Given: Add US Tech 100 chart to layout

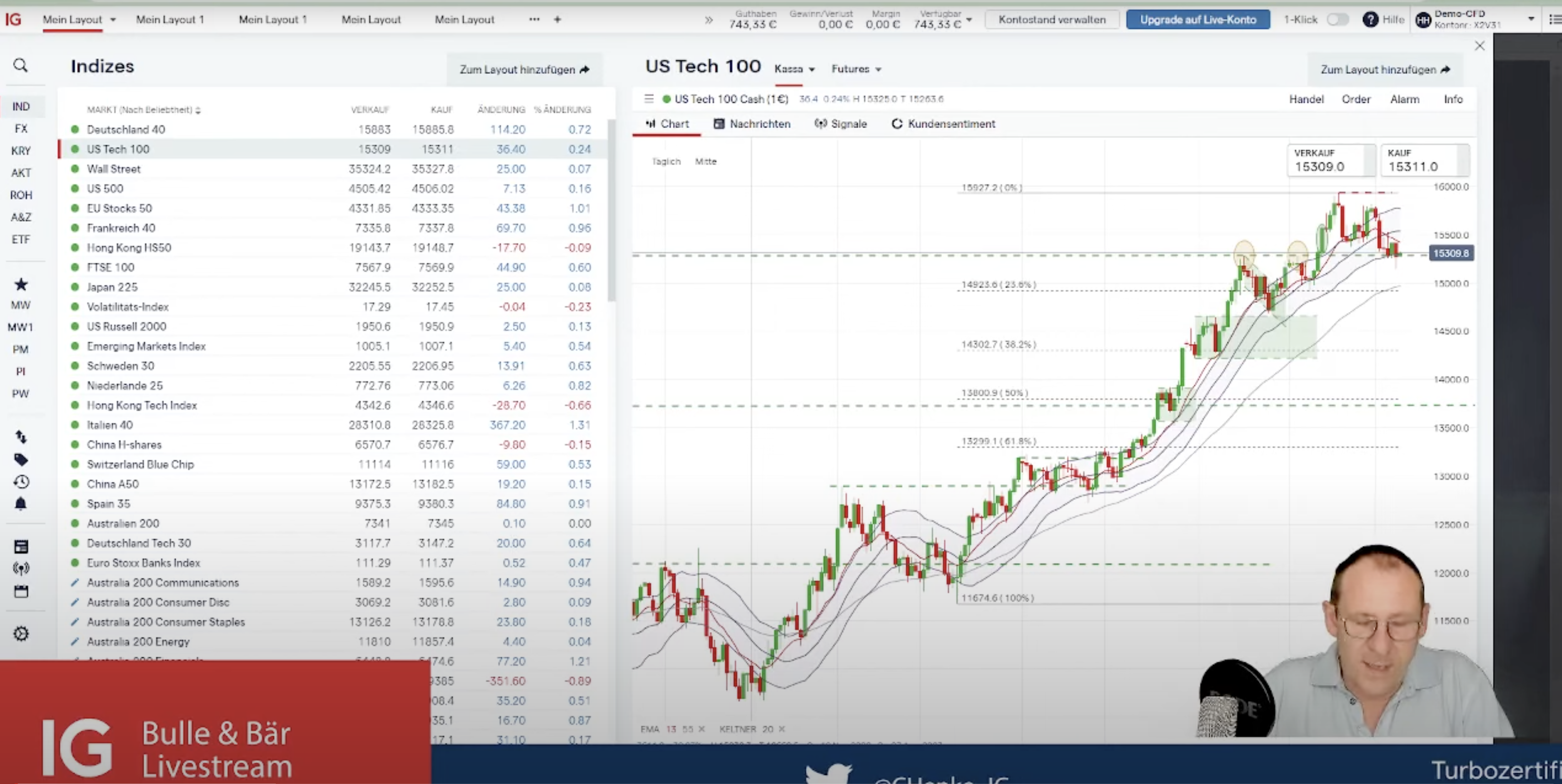Looking at the screenshot, I should coord(1385,70).
